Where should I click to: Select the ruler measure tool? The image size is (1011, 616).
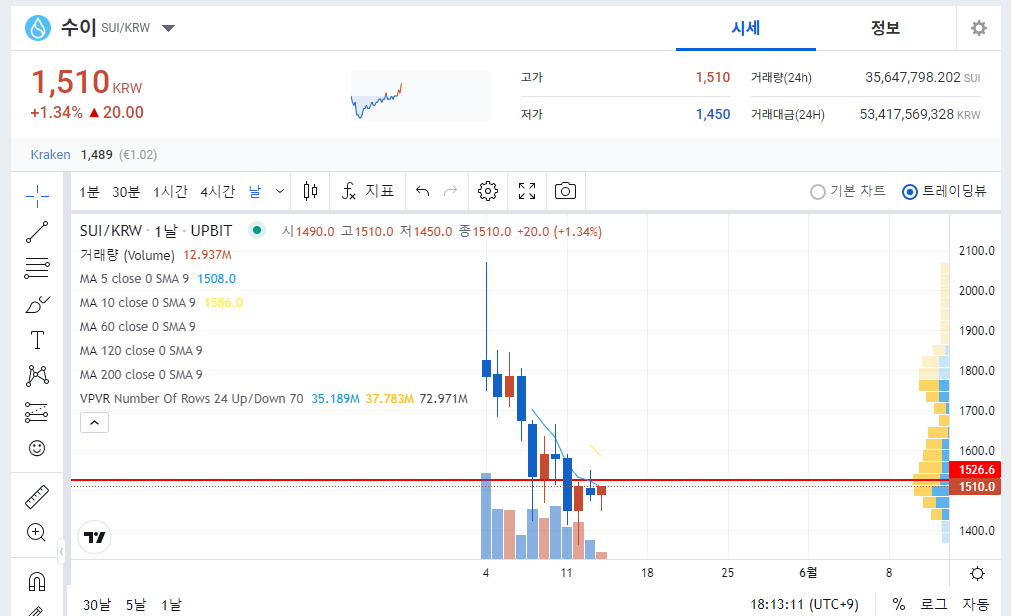coord(37,497)
